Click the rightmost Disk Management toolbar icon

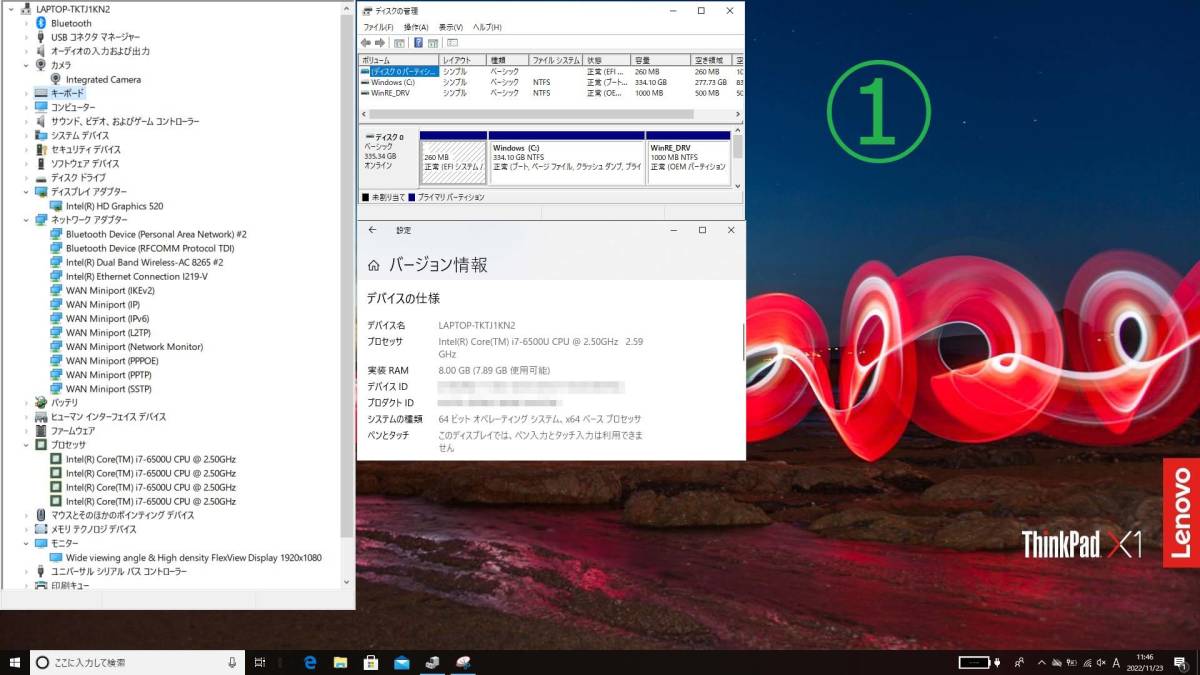tap(452, 43)
